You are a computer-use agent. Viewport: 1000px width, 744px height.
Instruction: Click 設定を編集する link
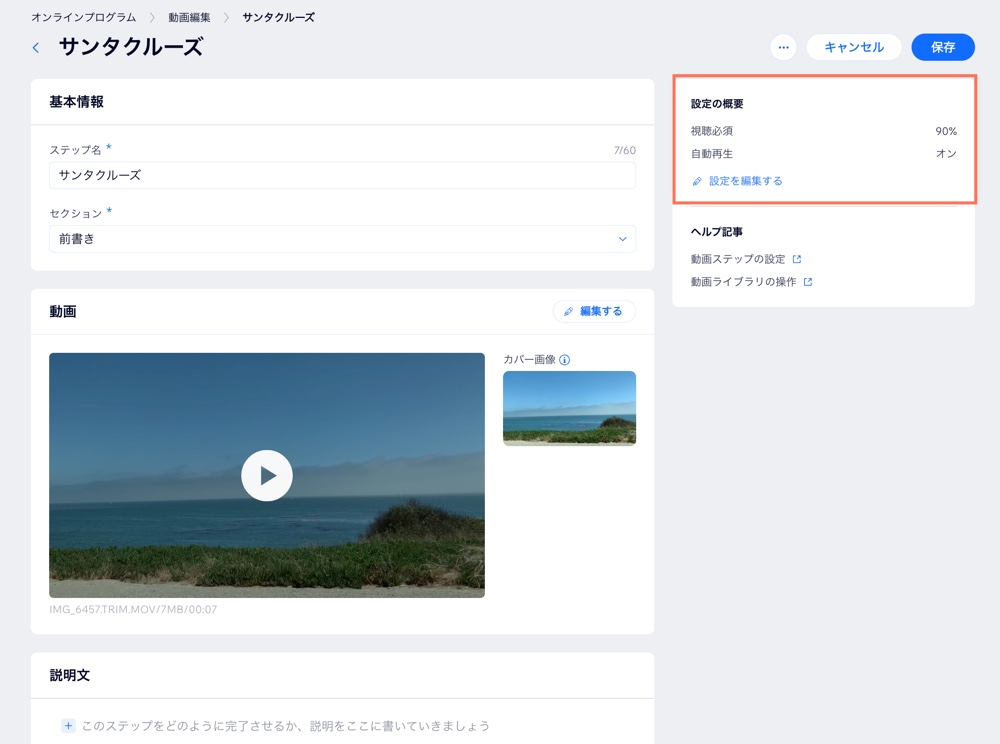point(746,181)
